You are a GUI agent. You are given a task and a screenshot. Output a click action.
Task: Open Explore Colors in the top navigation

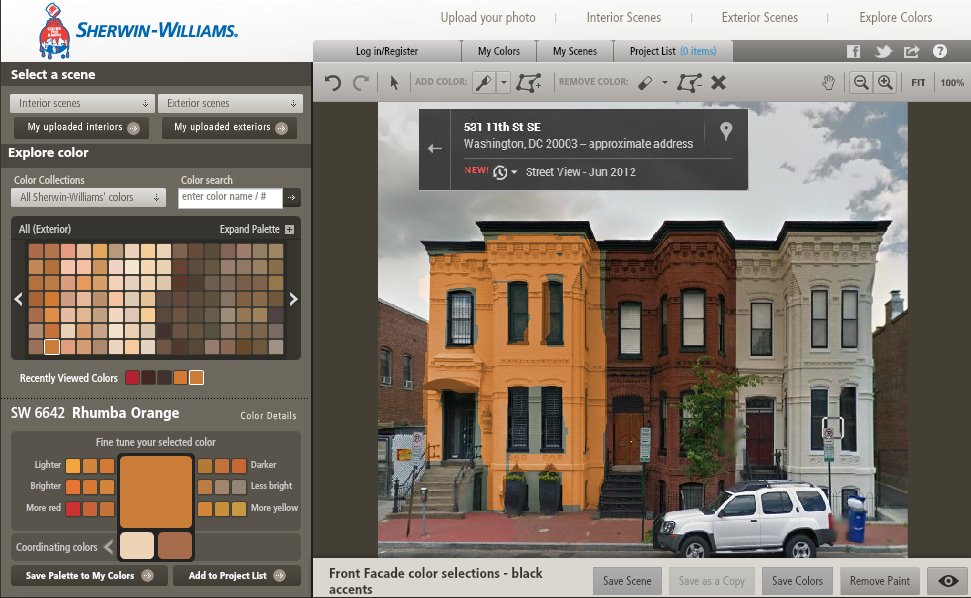coord(895,17)
